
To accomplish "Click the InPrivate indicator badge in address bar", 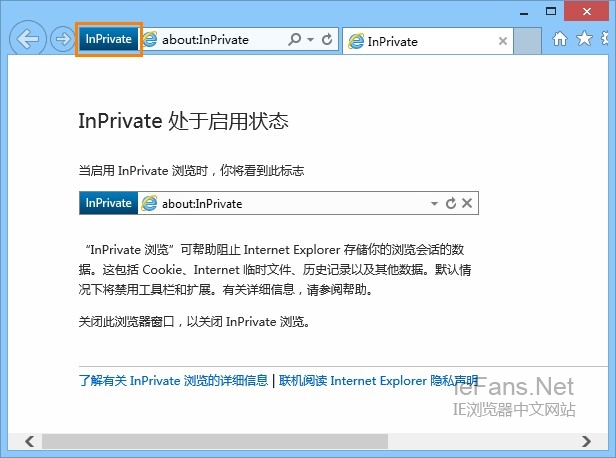I will (109, 39).
